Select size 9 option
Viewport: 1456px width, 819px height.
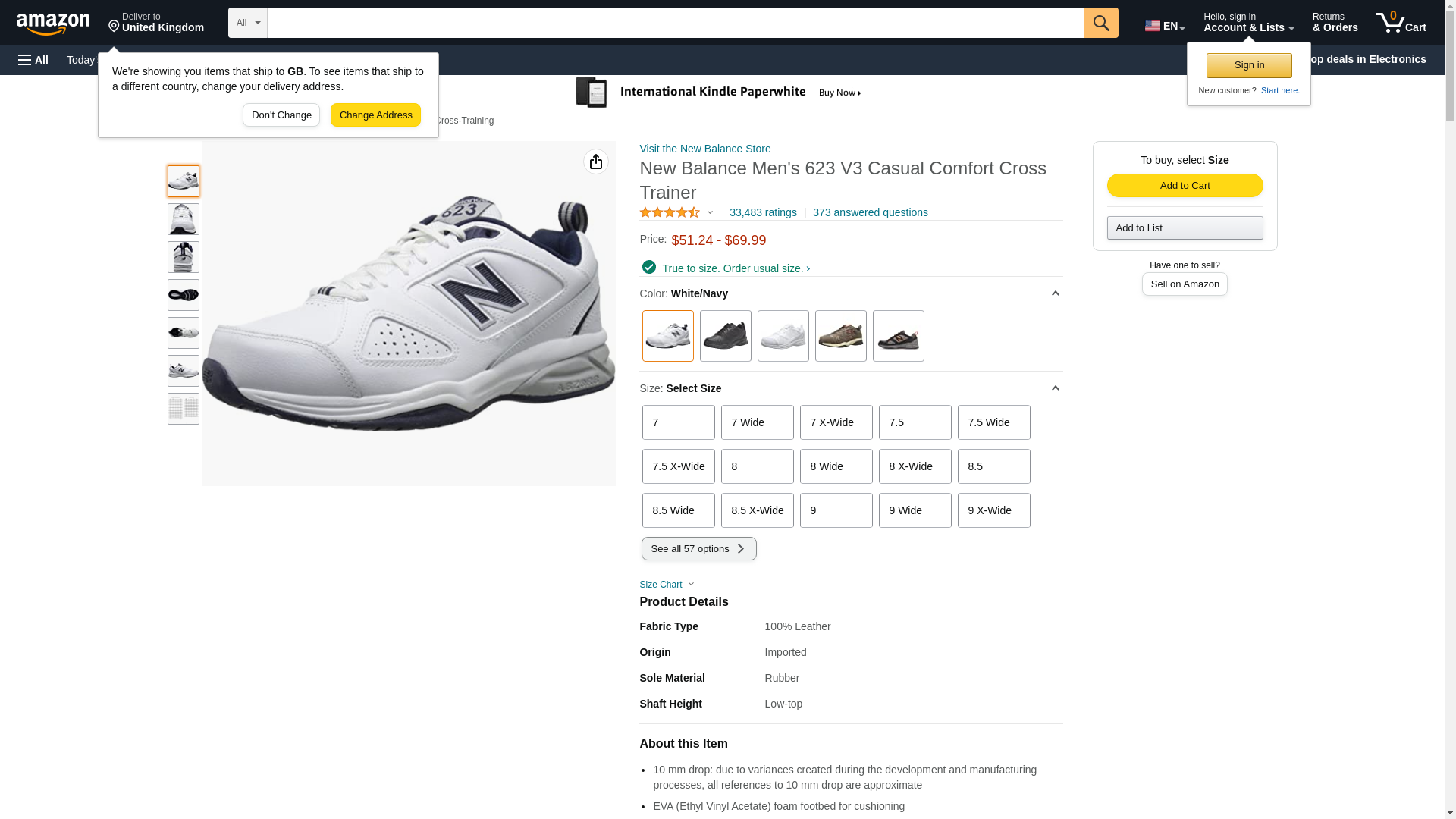[x=835, y=510]
